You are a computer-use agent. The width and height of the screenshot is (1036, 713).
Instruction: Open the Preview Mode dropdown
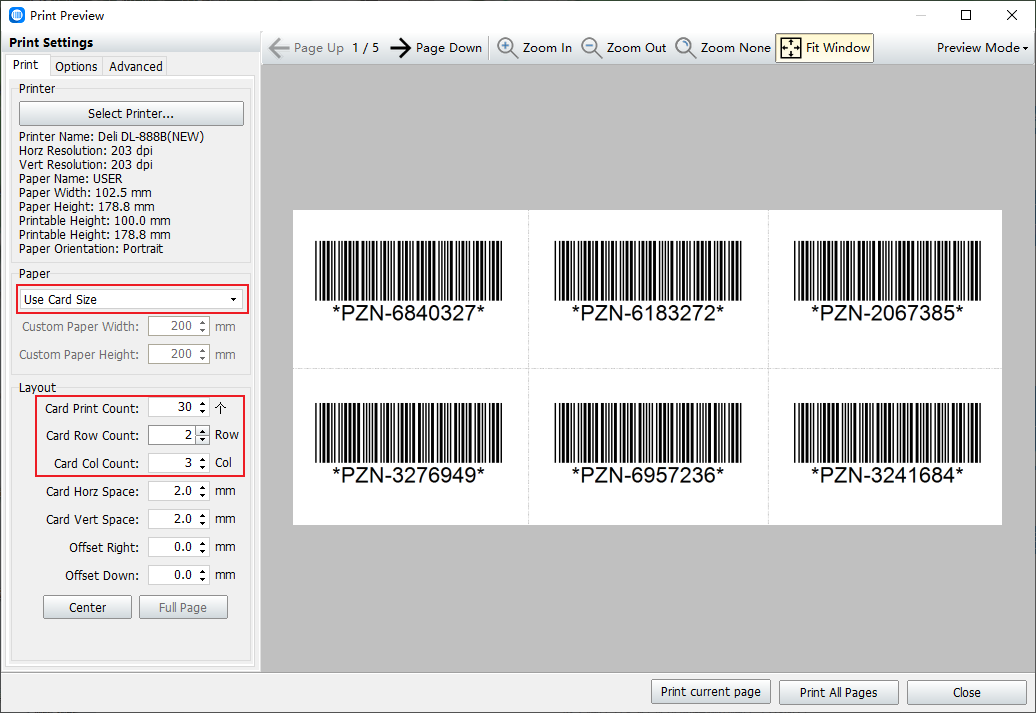pyautogui.click(x=982, y=48)
